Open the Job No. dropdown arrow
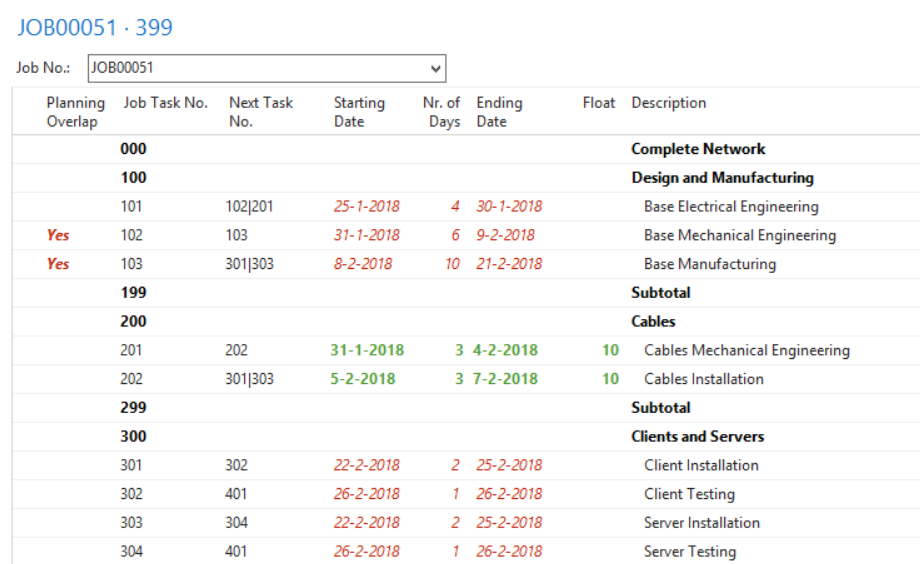Viewport: 920px width, 564px height. (435, 69)
